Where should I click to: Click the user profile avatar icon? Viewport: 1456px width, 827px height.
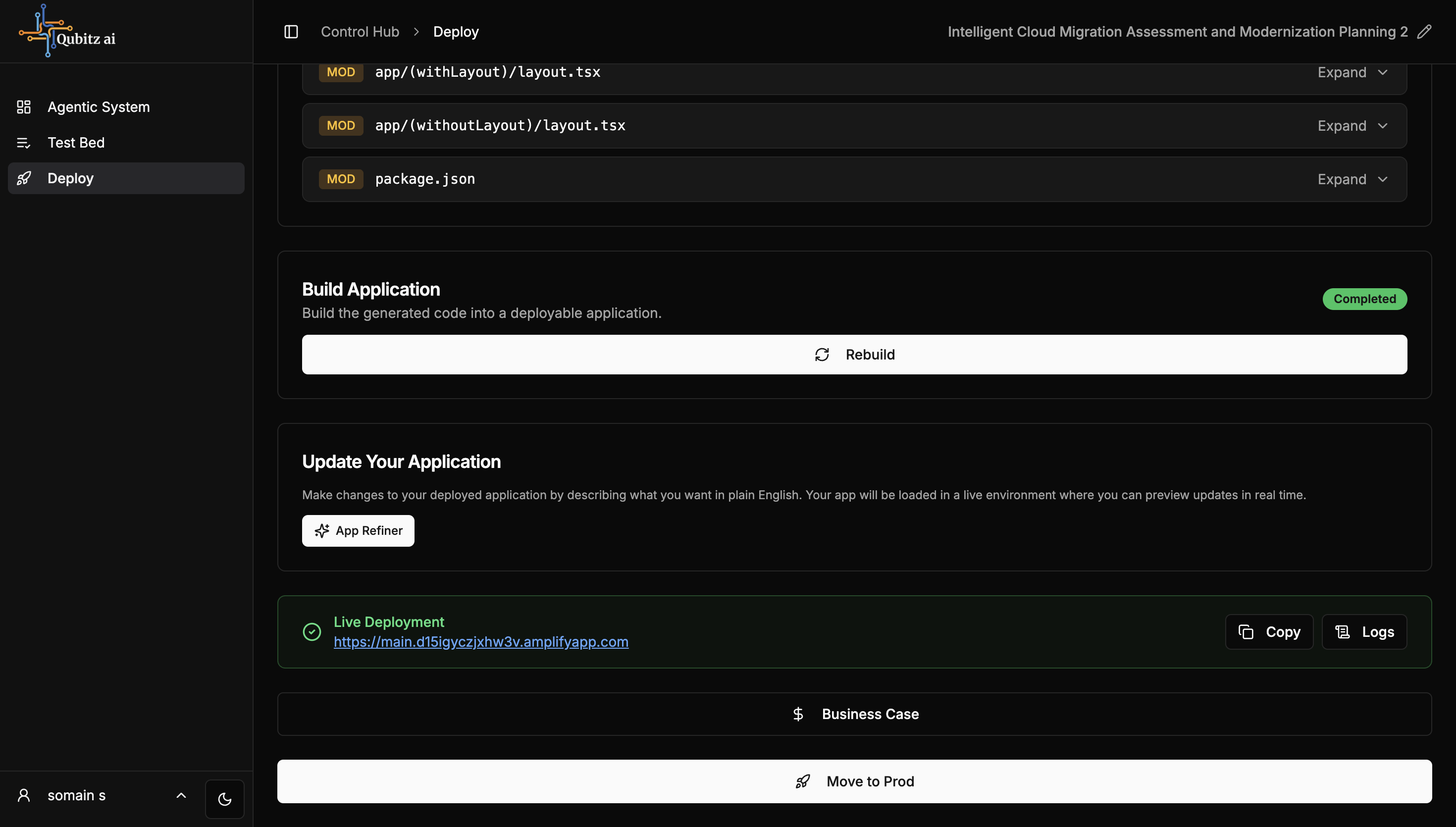click(x=24, y=795)
